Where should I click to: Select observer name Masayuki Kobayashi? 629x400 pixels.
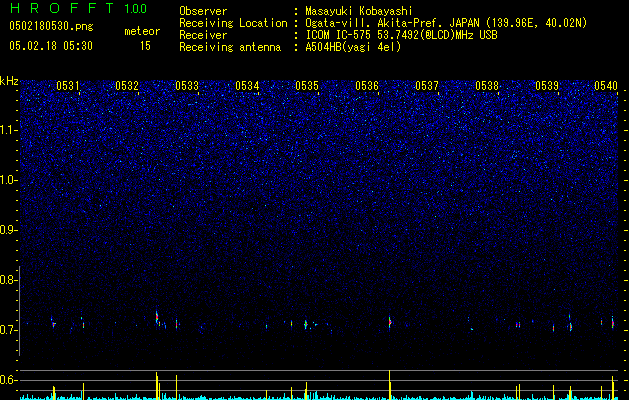[x=359, y=11]
